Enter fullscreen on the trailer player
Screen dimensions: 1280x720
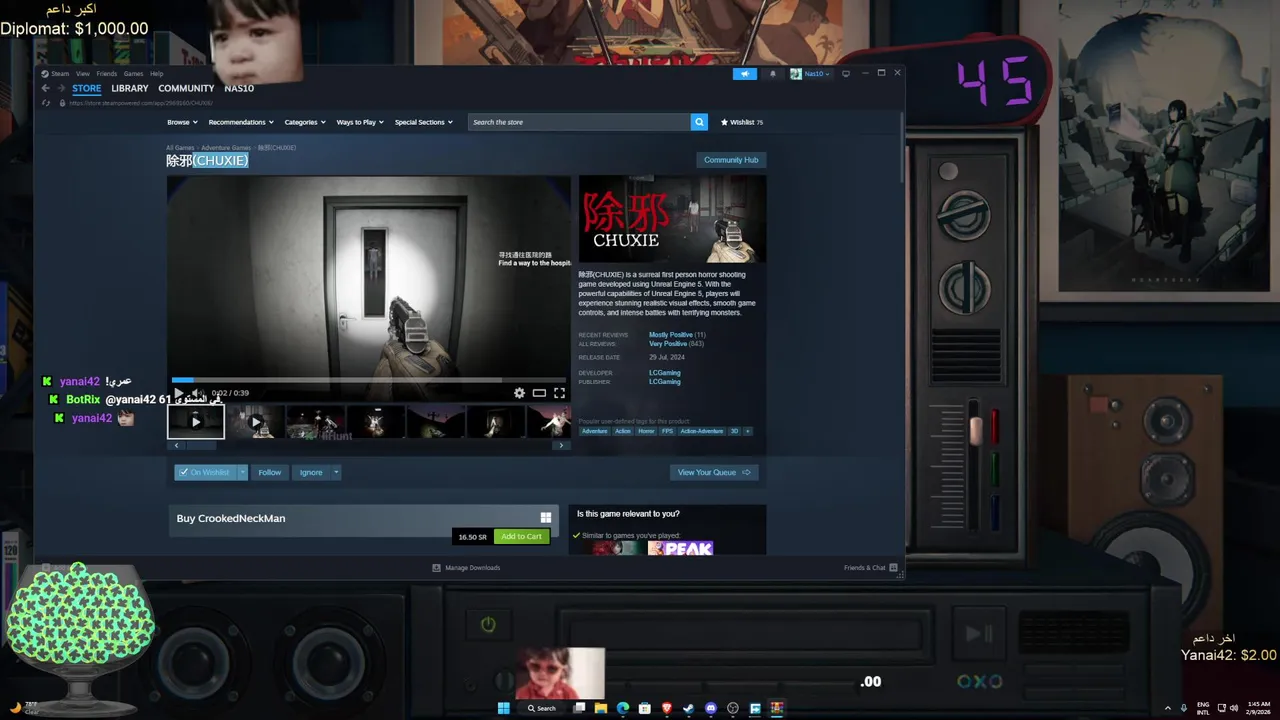coord(559,393)
